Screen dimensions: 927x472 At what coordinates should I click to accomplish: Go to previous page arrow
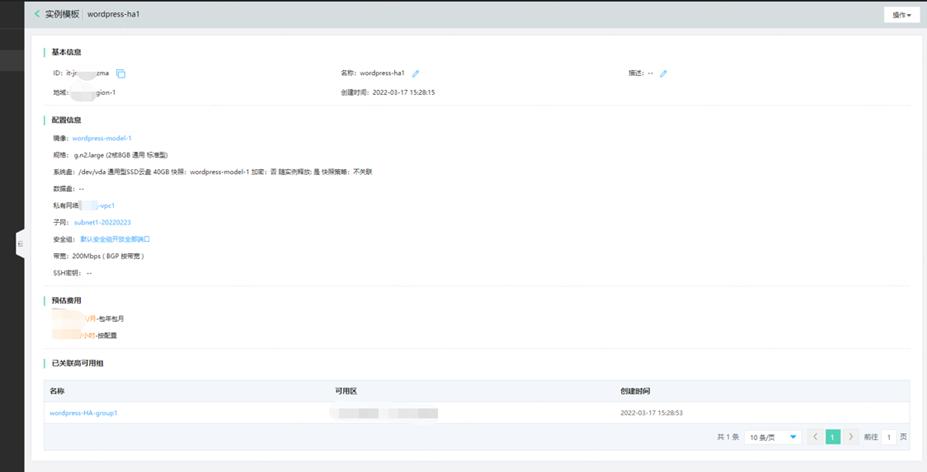click(x=815, y=437)
